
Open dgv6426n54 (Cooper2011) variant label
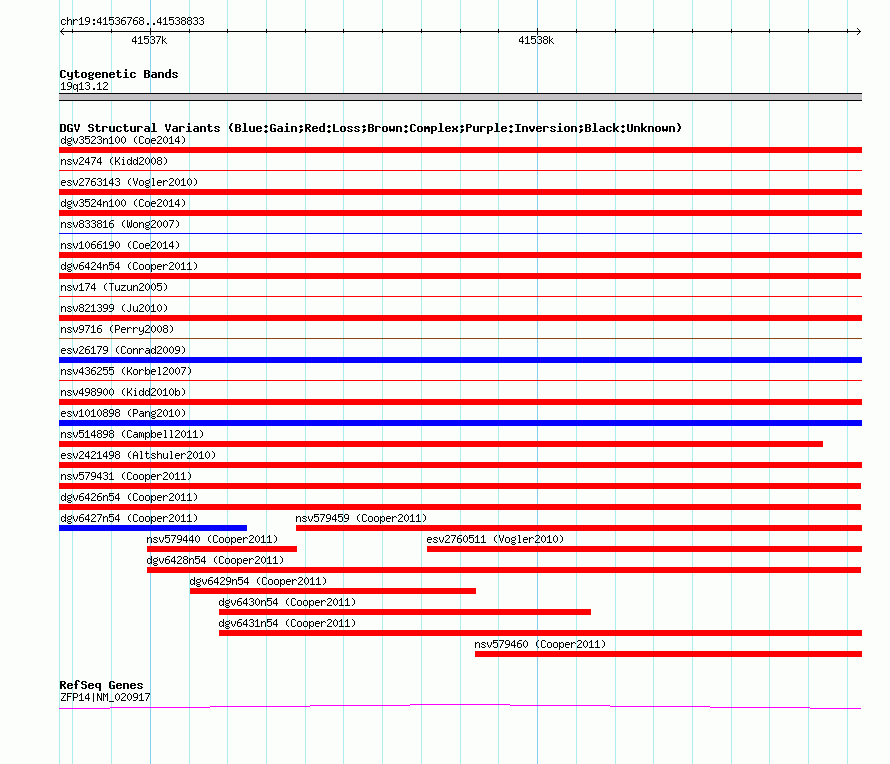click(x=129, y=497)
